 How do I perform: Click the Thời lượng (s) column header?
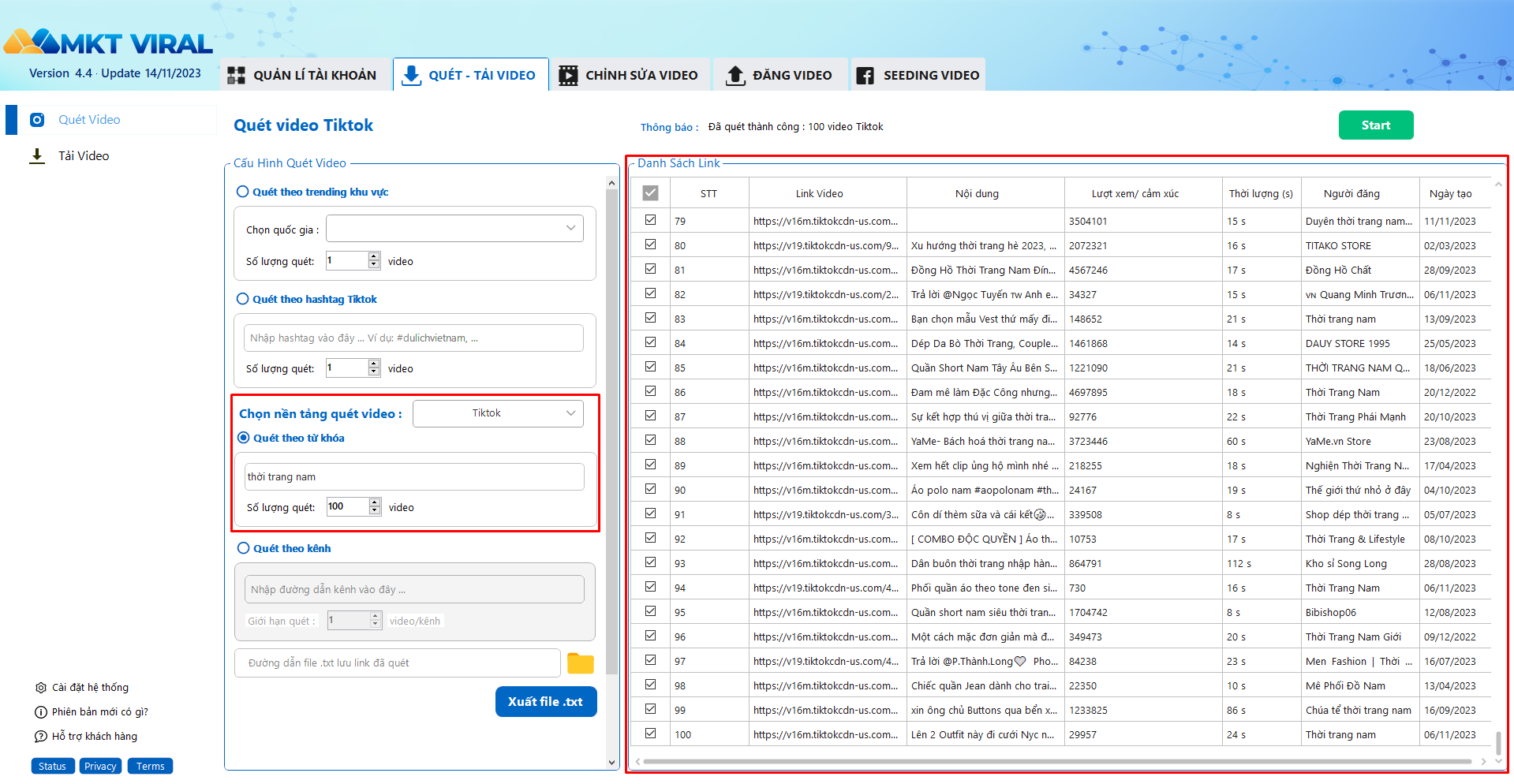(x=1261, y=193)
